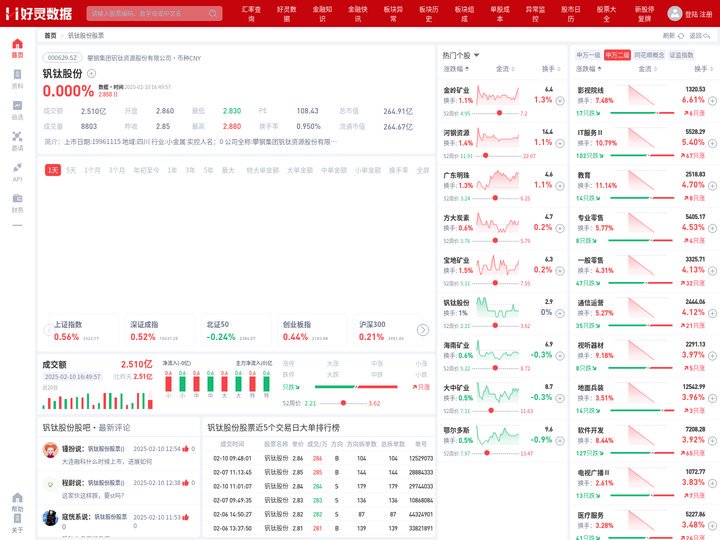Select the 3个月 chart range
The height and width of the screenshot is (540, 720).
click(x=117, y=170)
